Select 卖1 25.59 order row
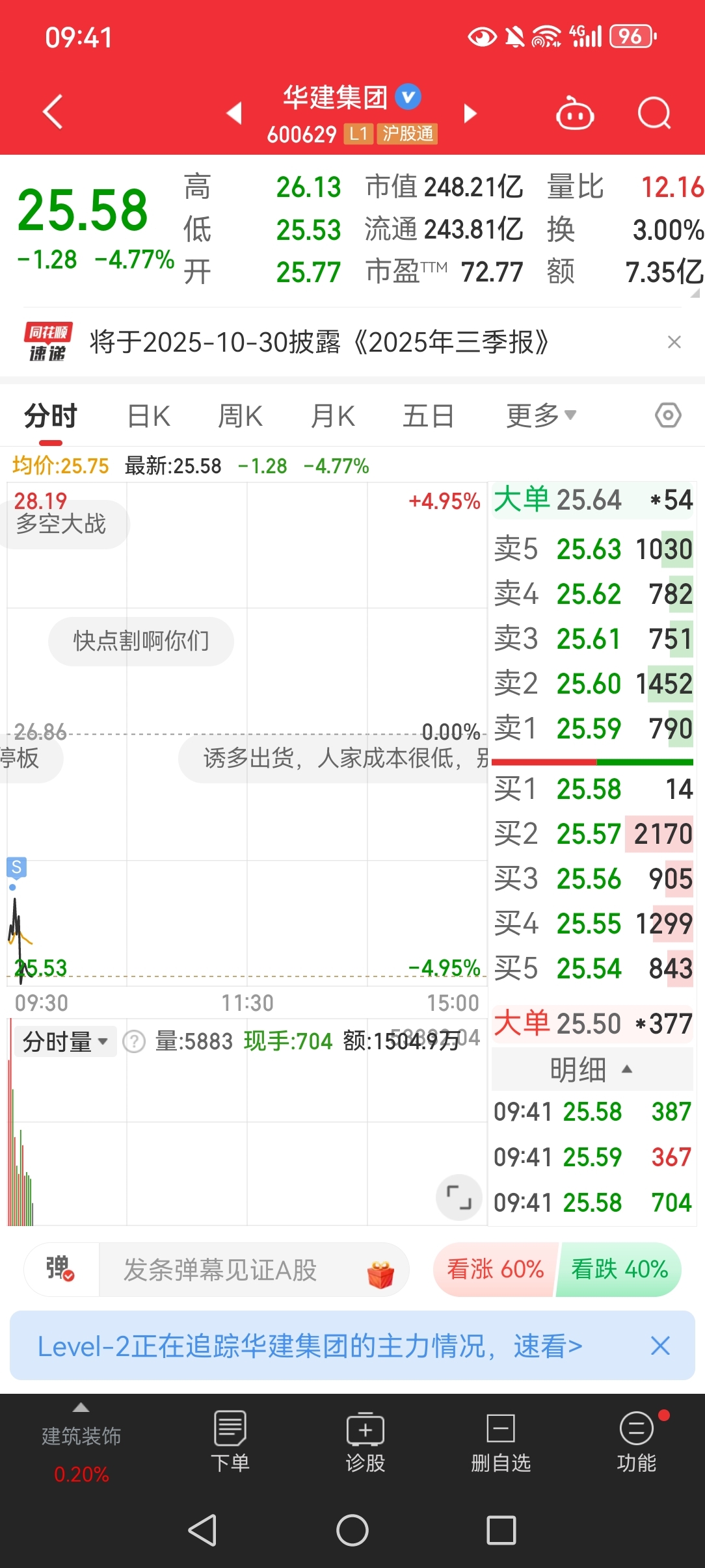 pyautogui.click(x=592, y=728)
